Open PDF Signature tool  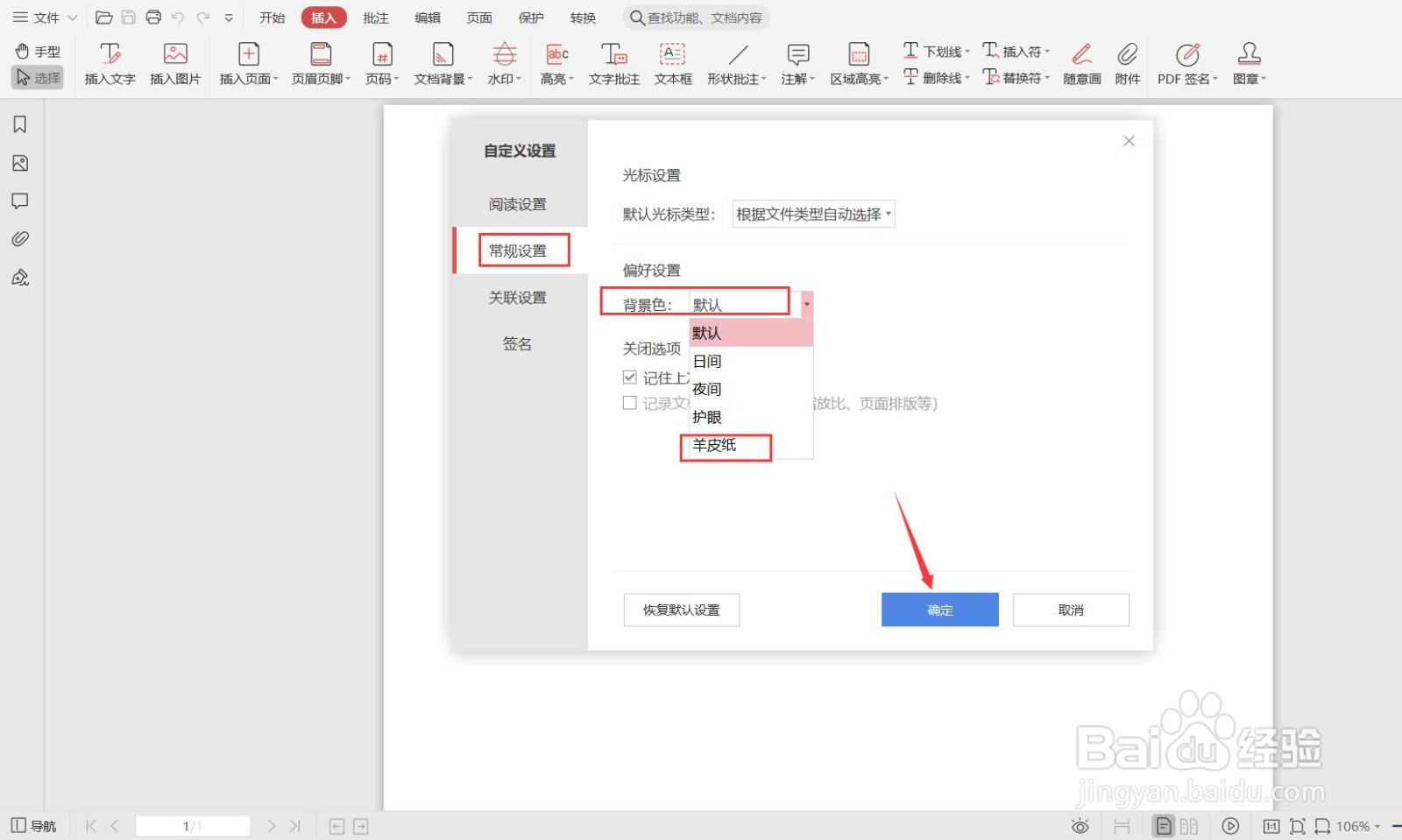pyautogui.click(x=1188, y=65)
